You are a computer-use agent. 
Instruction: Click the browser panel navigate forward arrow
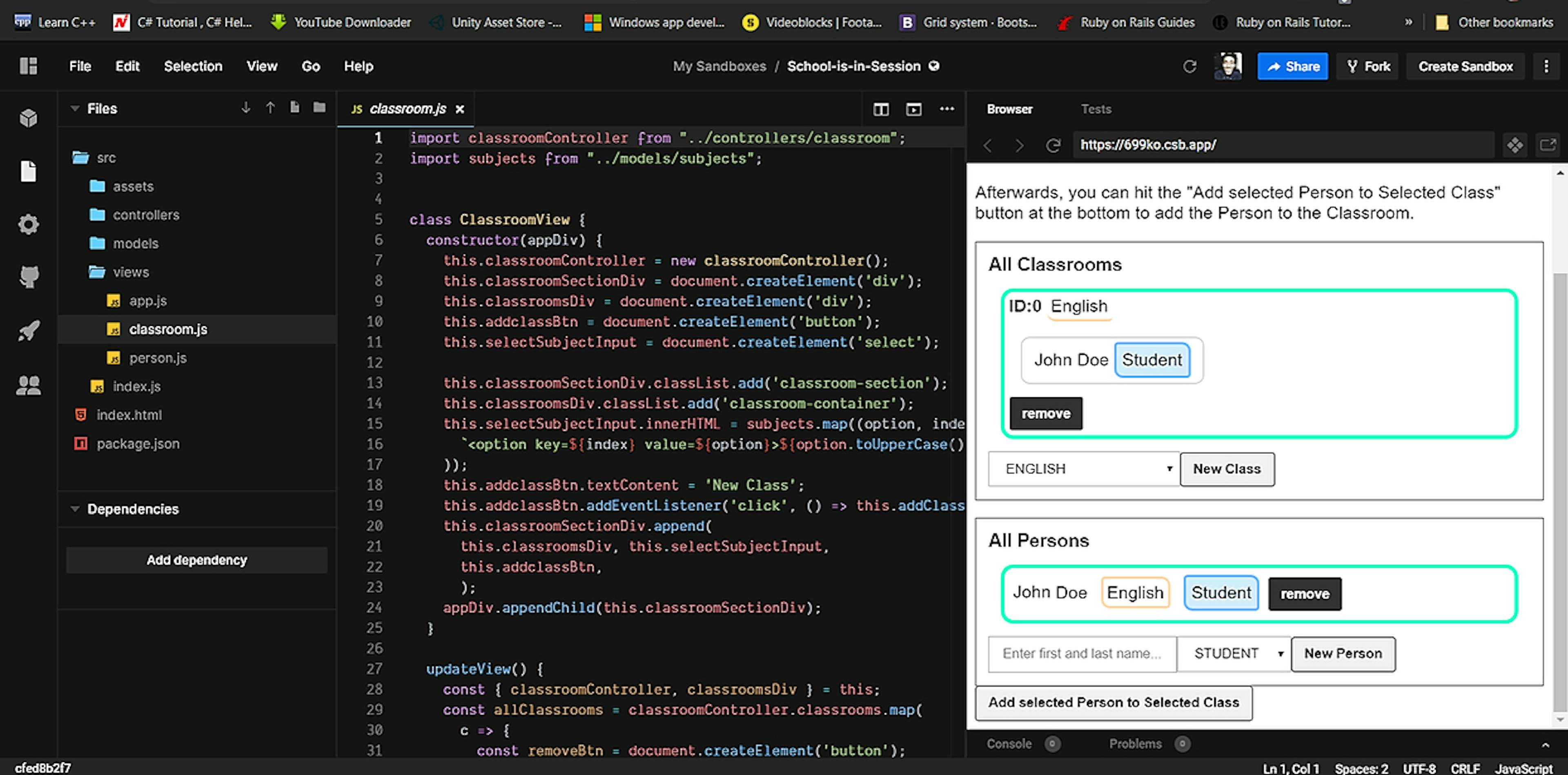point(1019,144)
